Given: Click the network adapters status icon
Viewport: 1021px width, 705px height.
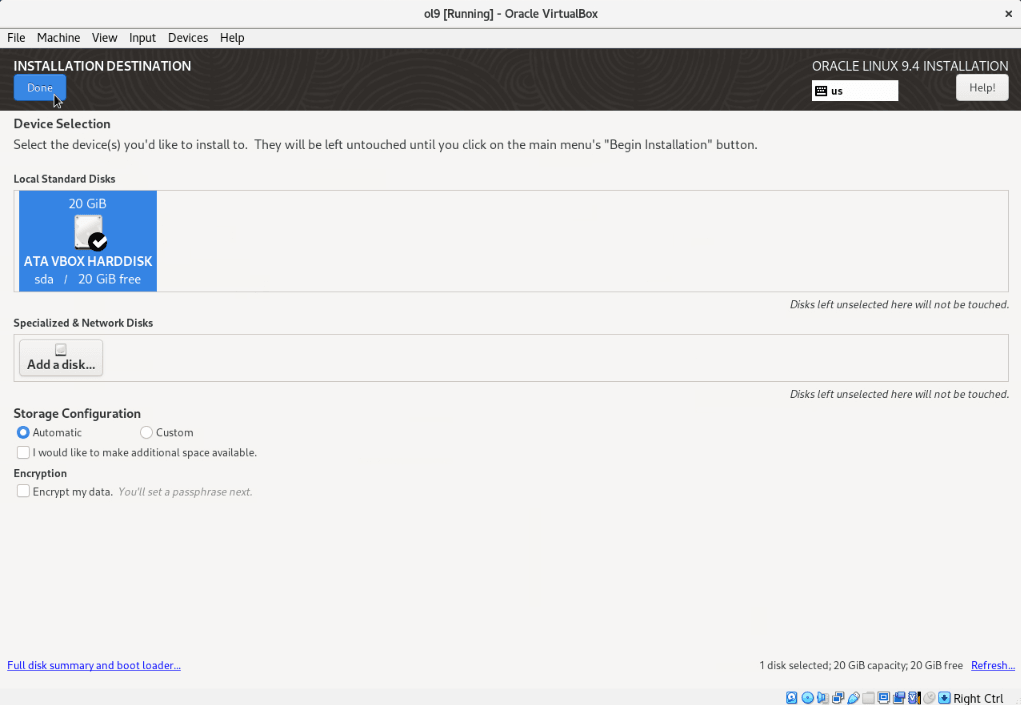Looking at the screenshot, I should click(x=838, y=698).
